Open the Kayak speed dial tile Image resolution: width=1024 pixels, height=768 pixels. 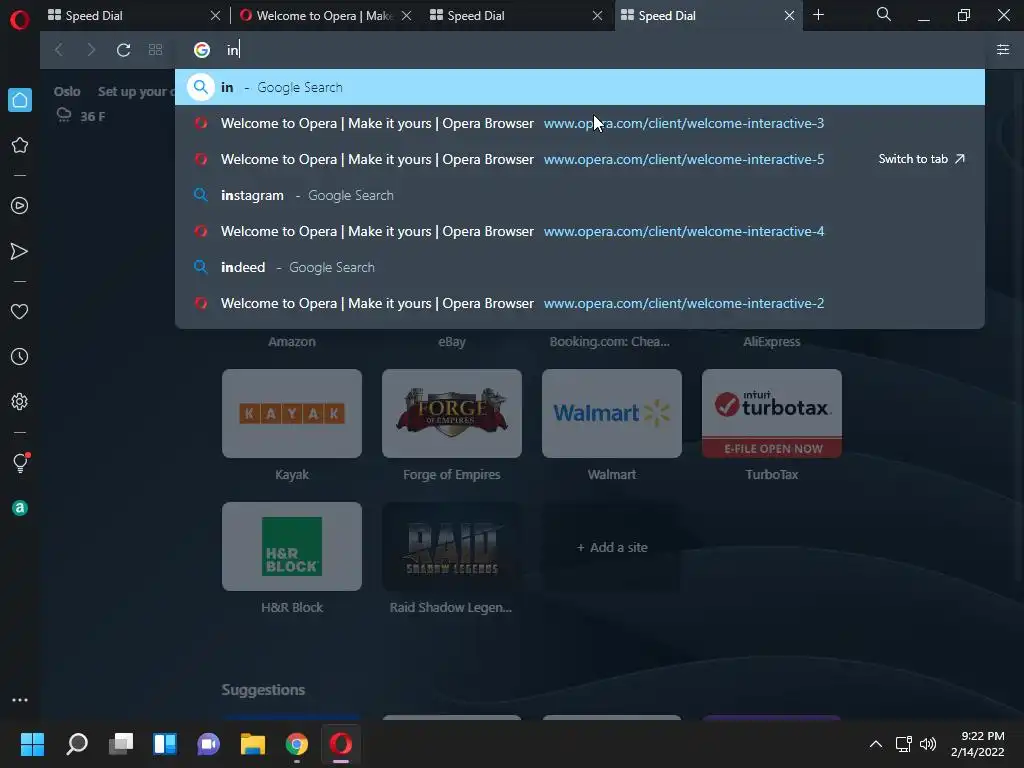292,413
